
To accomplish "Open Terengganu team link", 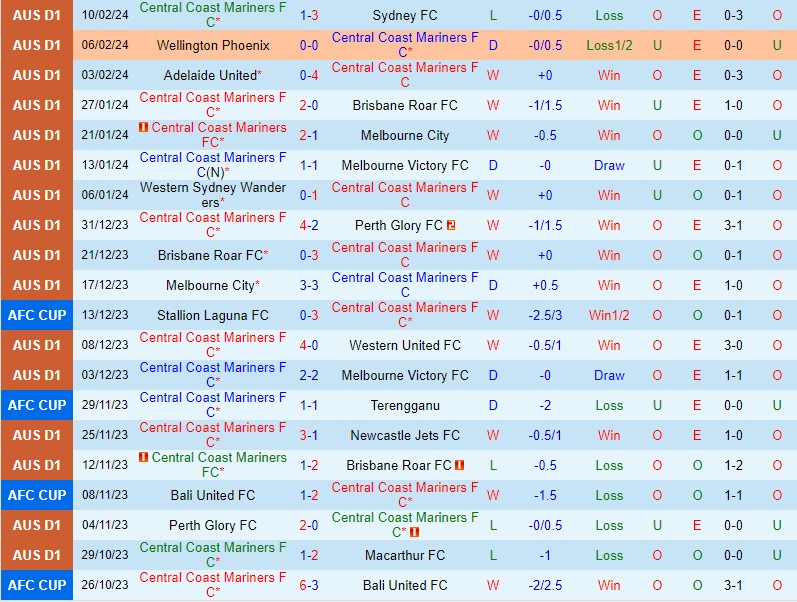I will pos(405,405).
